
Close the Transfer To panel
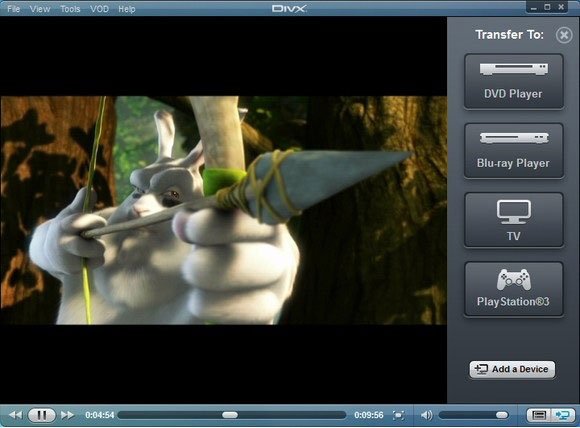pos(564,35)
